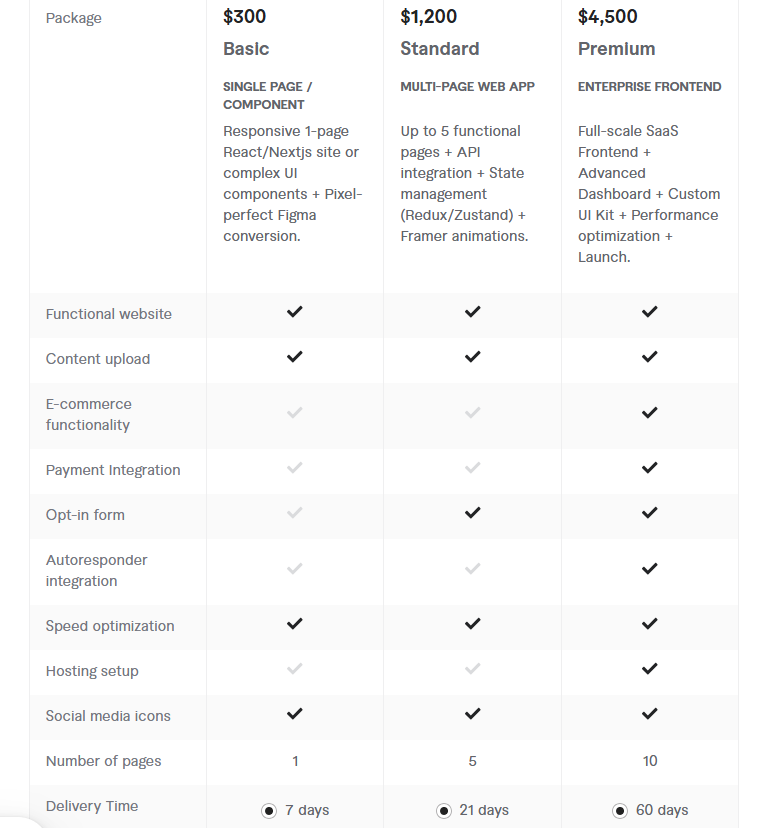The image size is (774, 828).
Task: Select the 7 days delivery radio button
Action: pos(269,811)
